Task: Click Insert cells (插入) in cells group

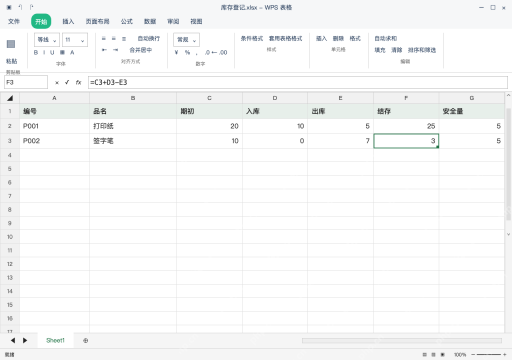Action: click(321, 39)
